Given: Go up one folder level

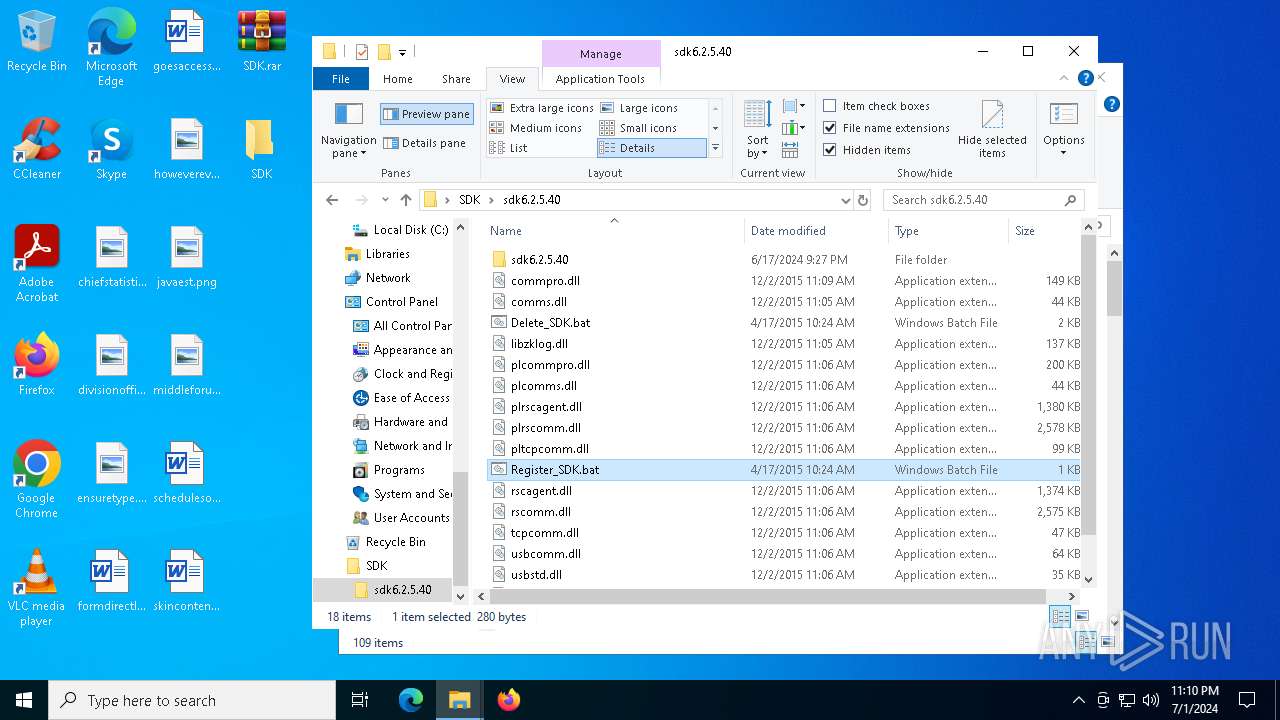Looking at the screenshot, I should coord(405,200).
